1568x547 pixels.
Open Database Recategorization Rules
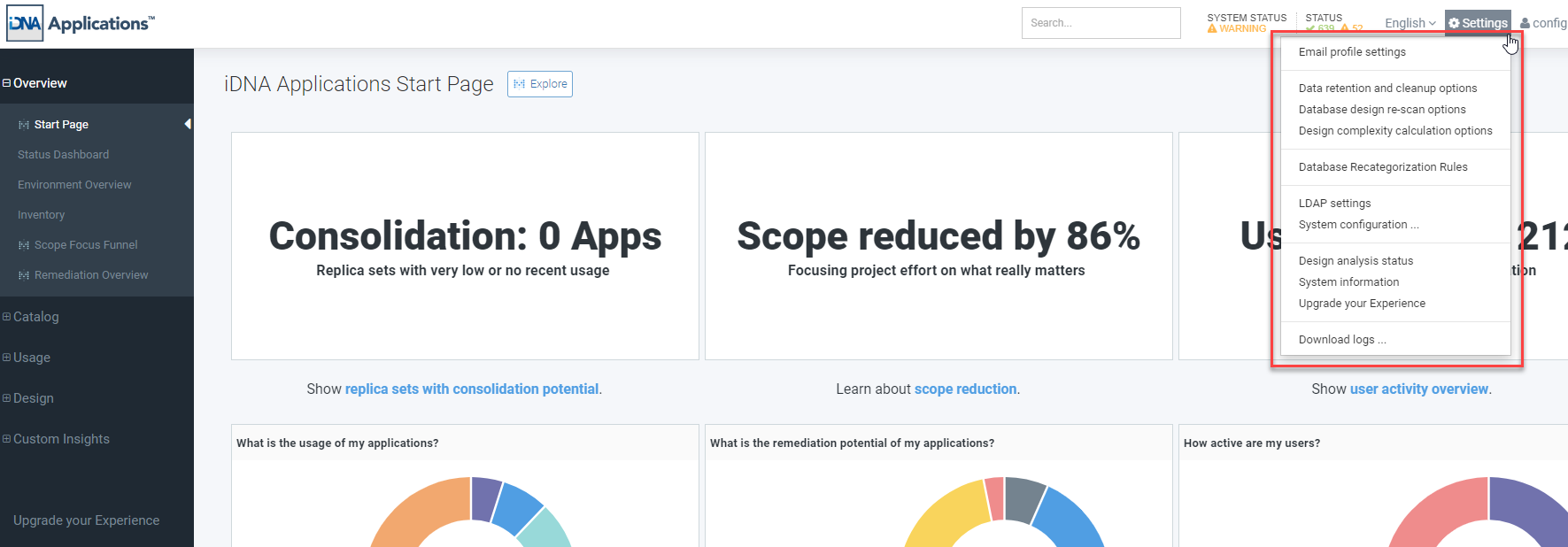pyautogui.click(x=1383, y=167)
